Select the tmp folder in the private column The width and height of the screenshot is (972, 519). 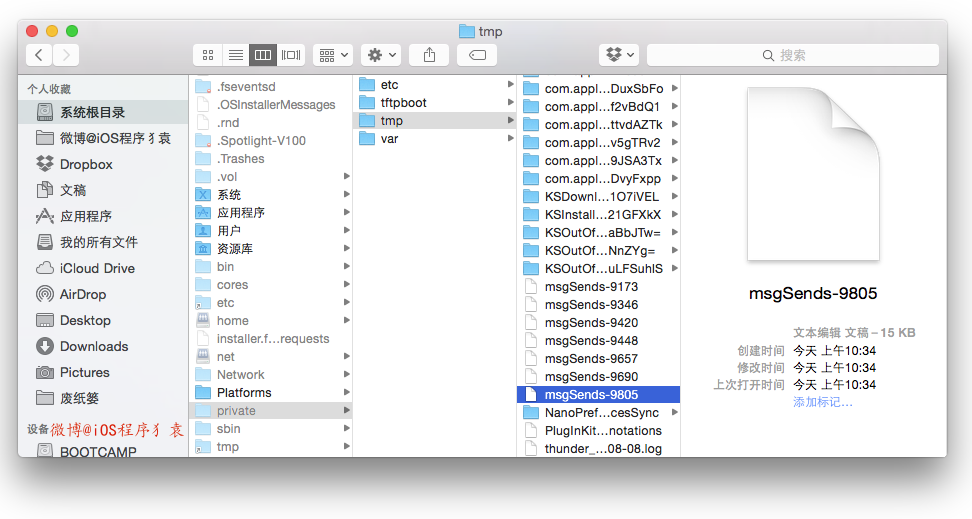tap(435, 121)
